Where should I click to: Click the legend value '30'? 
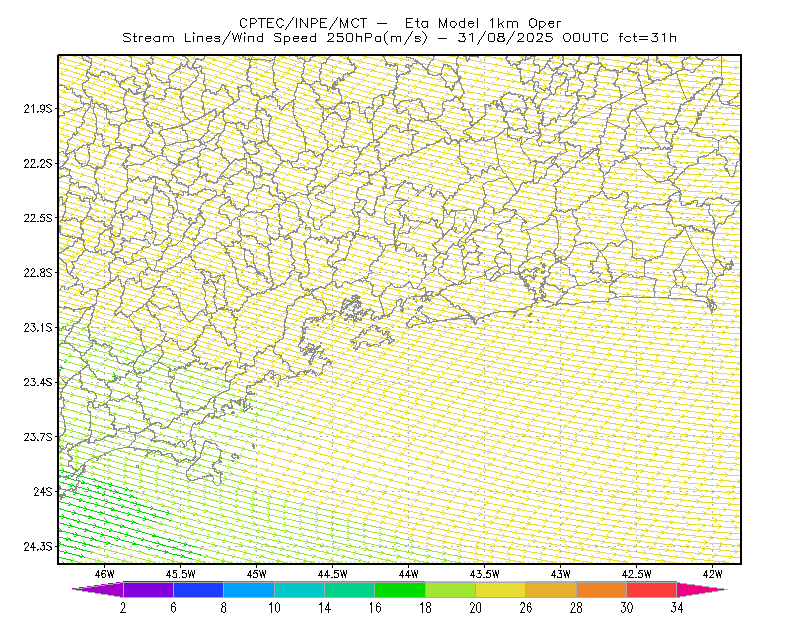[x=627, y=608]
